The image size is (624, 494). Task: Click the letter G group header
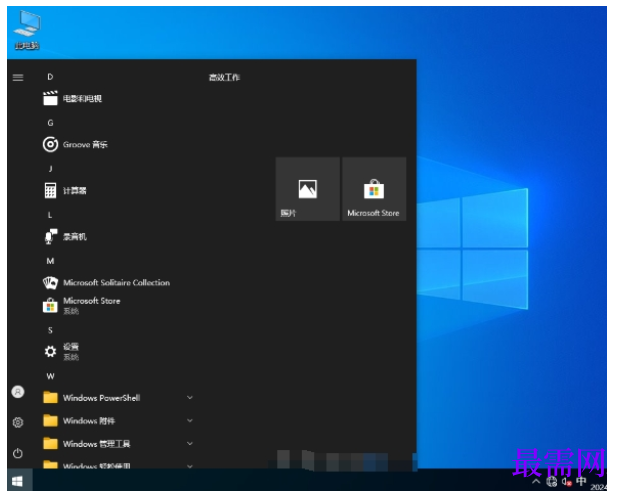click(x=50, y=123)
